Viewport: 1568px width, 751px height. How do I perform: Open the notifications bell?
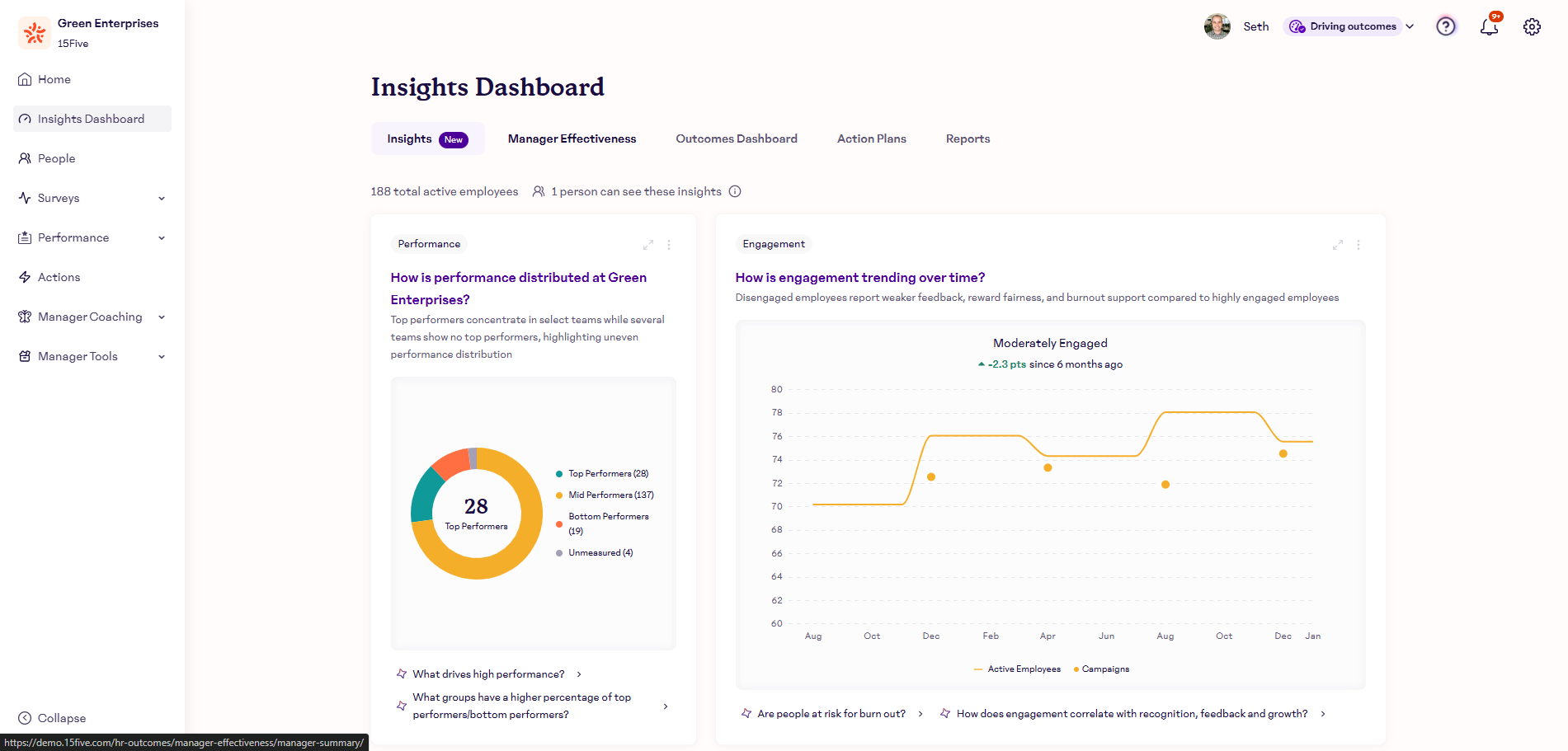pyautogui.click(x=1489, y=26)
